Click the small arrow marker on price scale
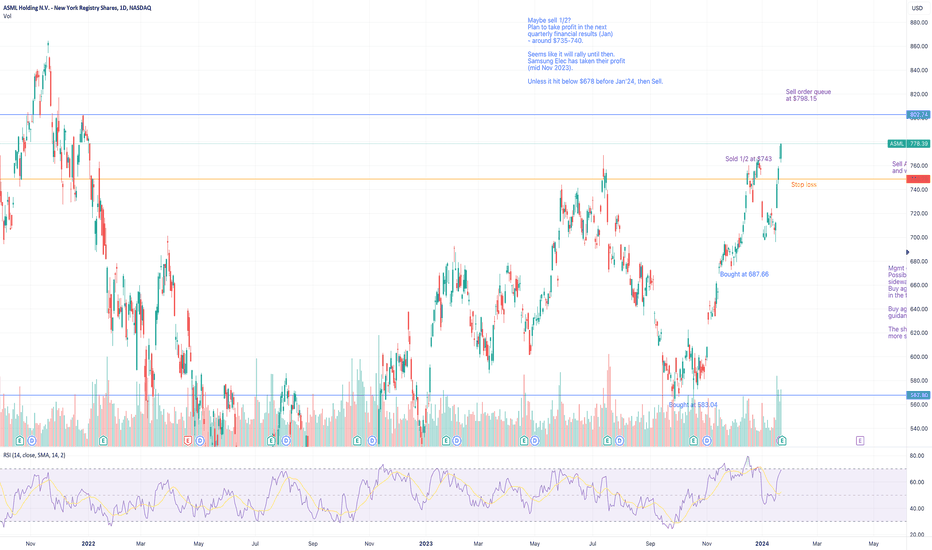The width and height of the screenshot is (932, 550). point(908,252)
